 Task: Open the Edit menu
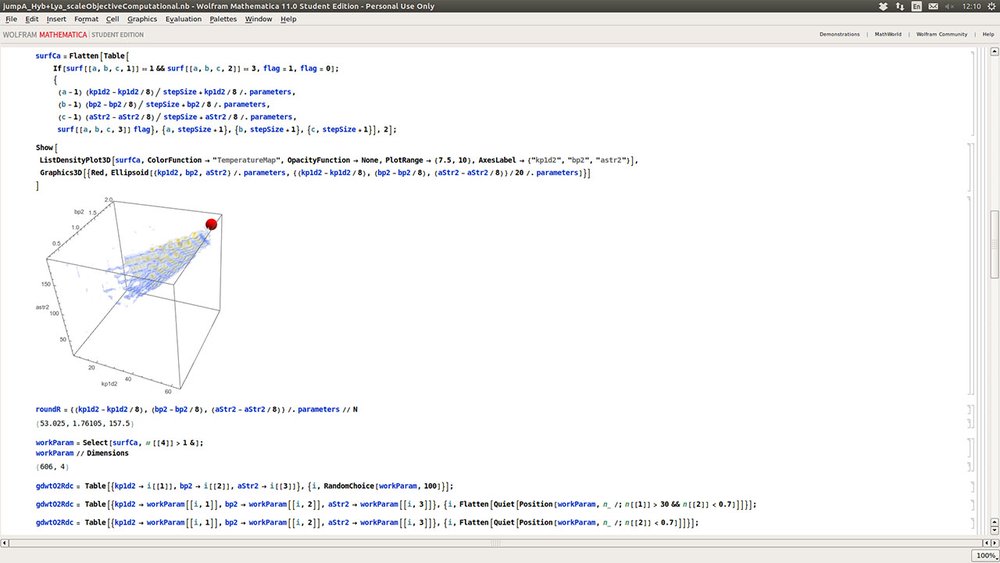point(32,19)
